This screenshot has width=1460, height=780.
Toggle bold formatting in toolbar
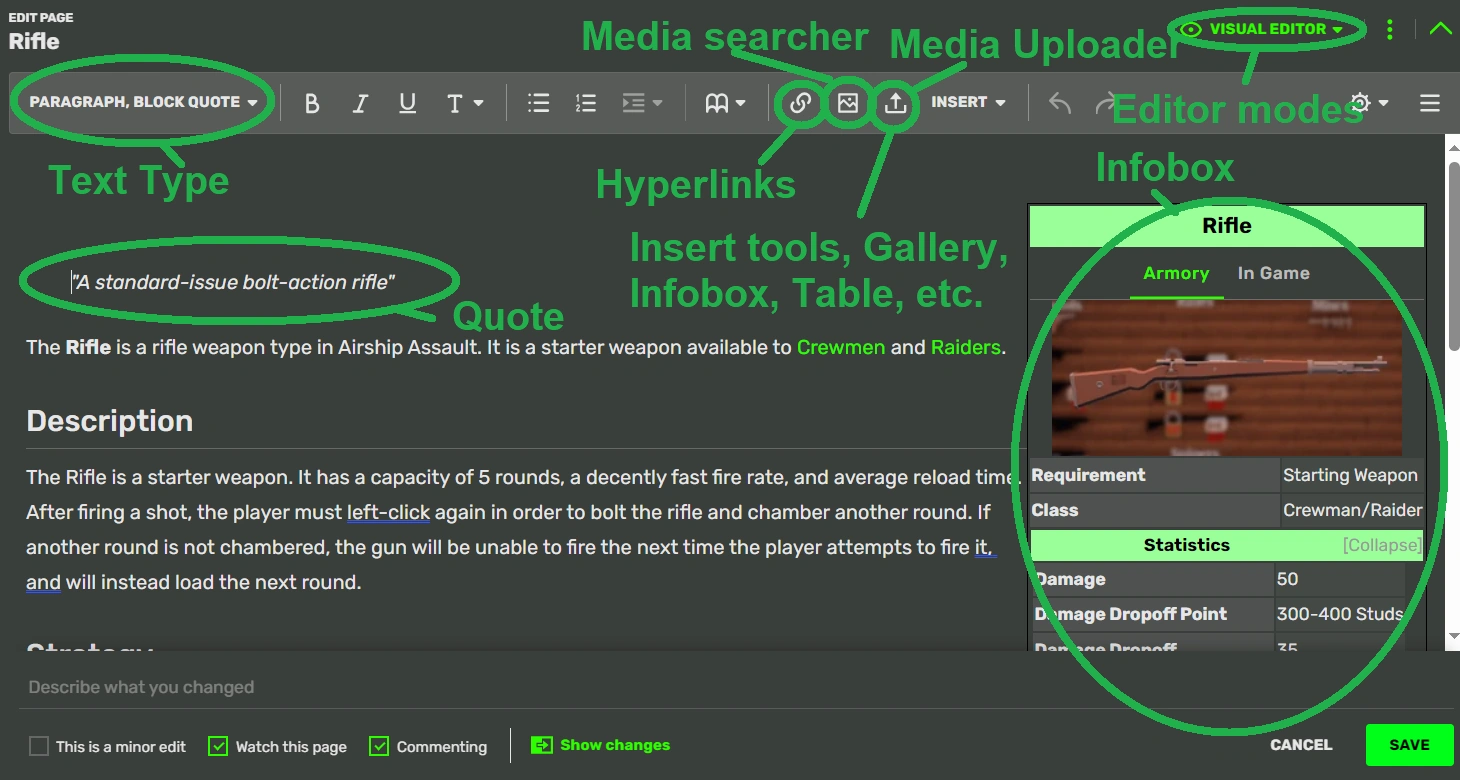click(312, 103)
